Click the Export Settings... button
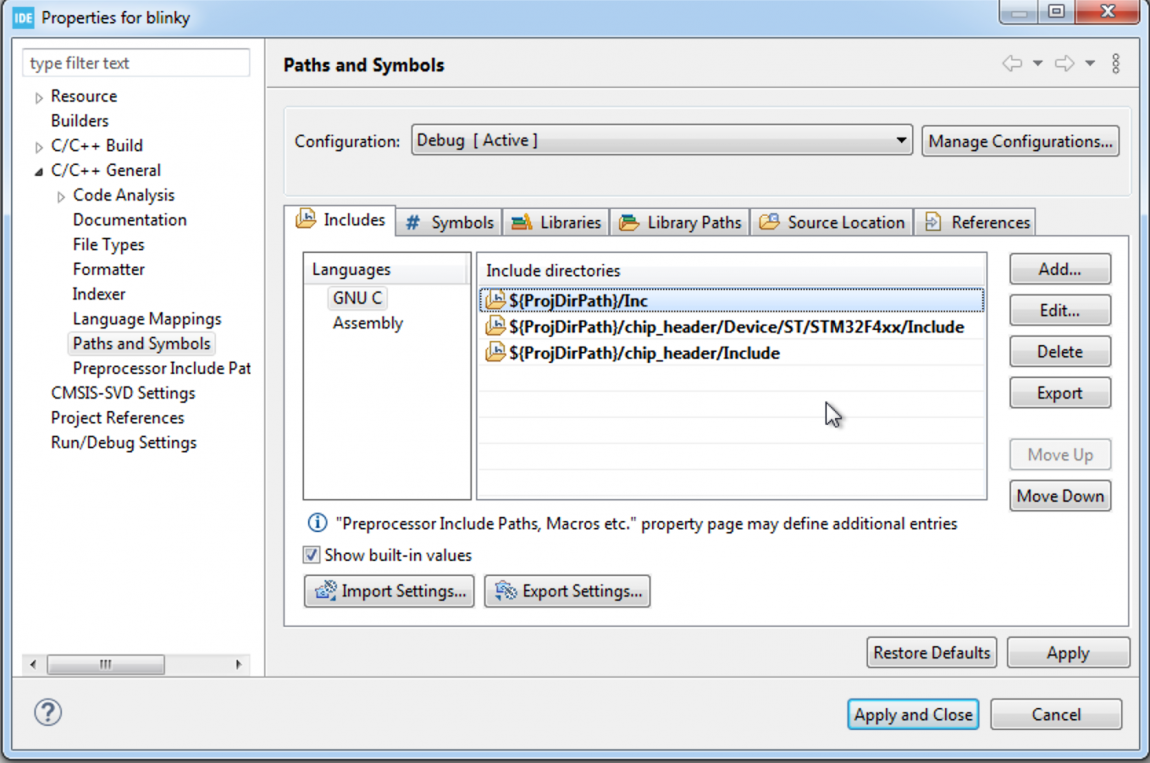Image resolution: width=1150 pixels, height=763 pixels. click(568, 591)
